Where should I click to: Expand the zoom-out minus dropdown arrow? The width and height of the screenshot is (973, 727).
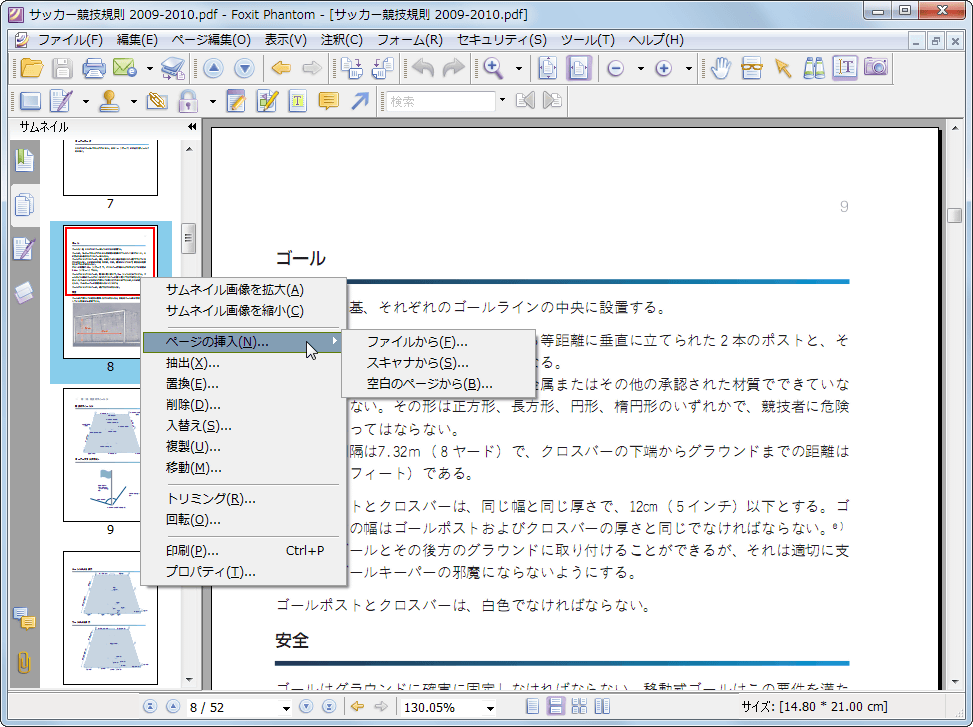(x=640, y=68)
